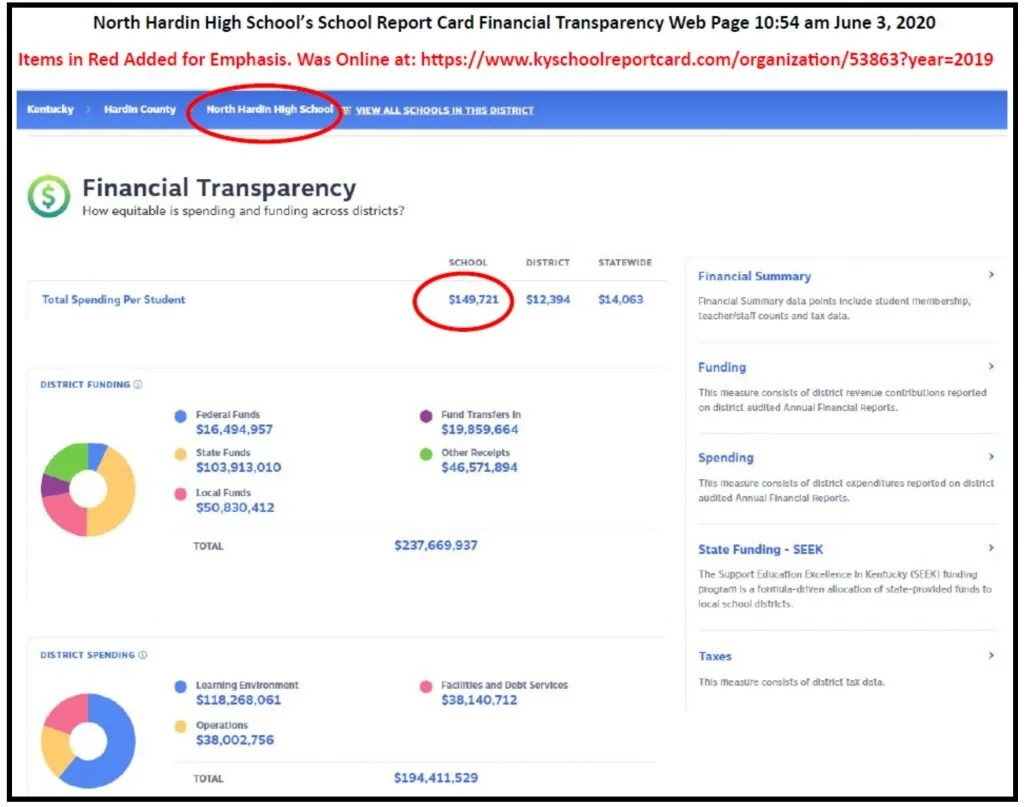Click the statewide value $14,063
Image resolution: width=1024 pixels, height=807 pixels.
pos(620,299)
